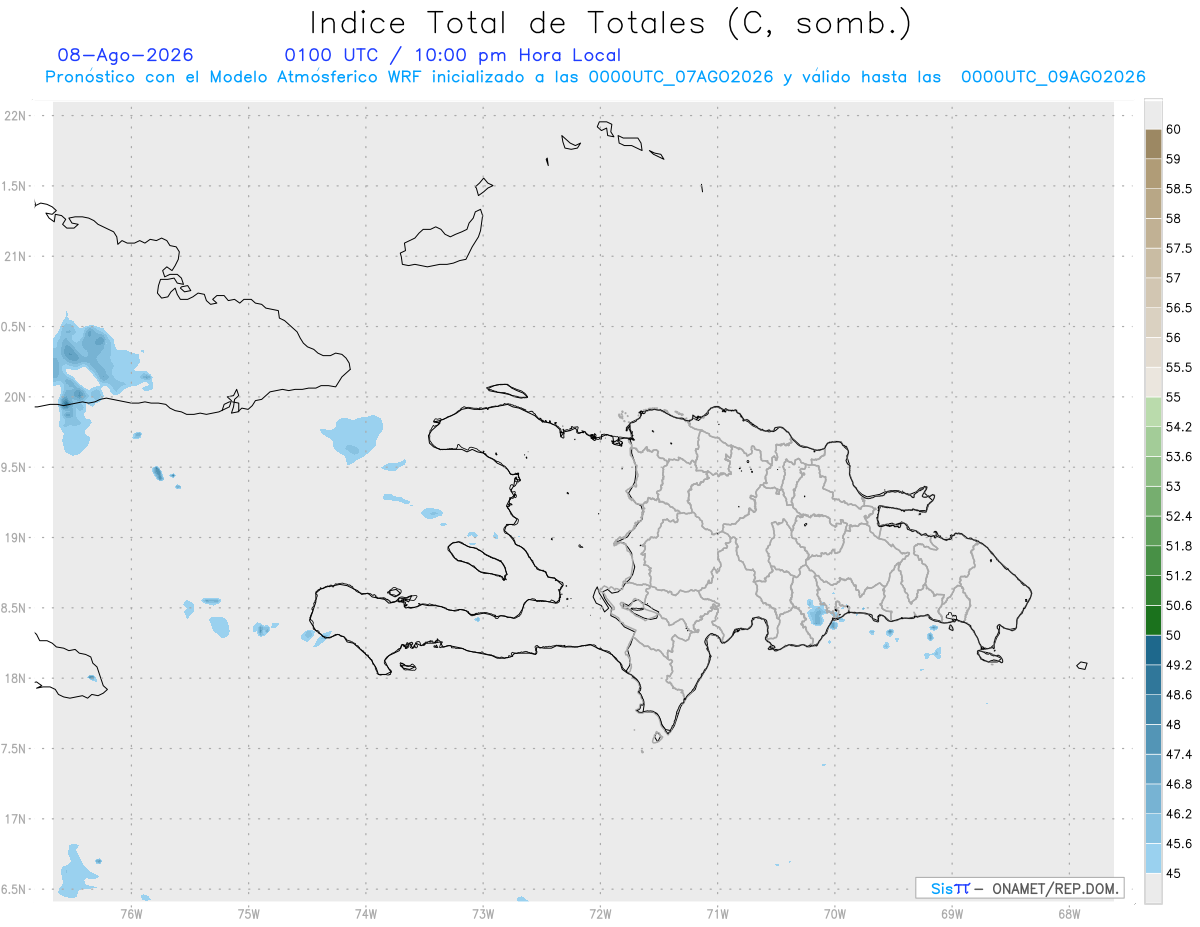Click the longitude label "72W"

coord(600,913)
